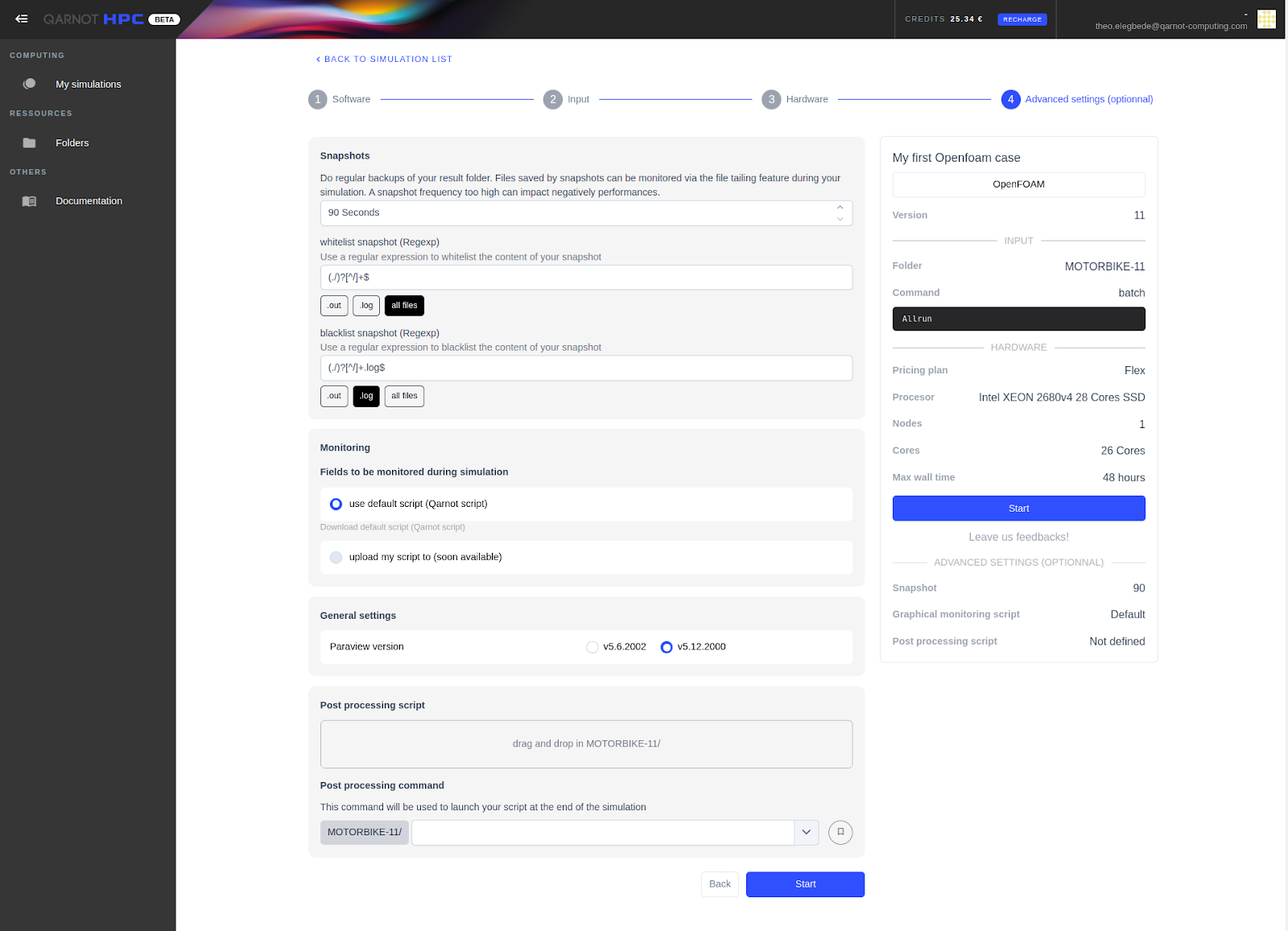This screenshot has height=931, width=1288.
Task: Click MOTORBIKE-11 folder value in summary
Action: [1104, 266]
